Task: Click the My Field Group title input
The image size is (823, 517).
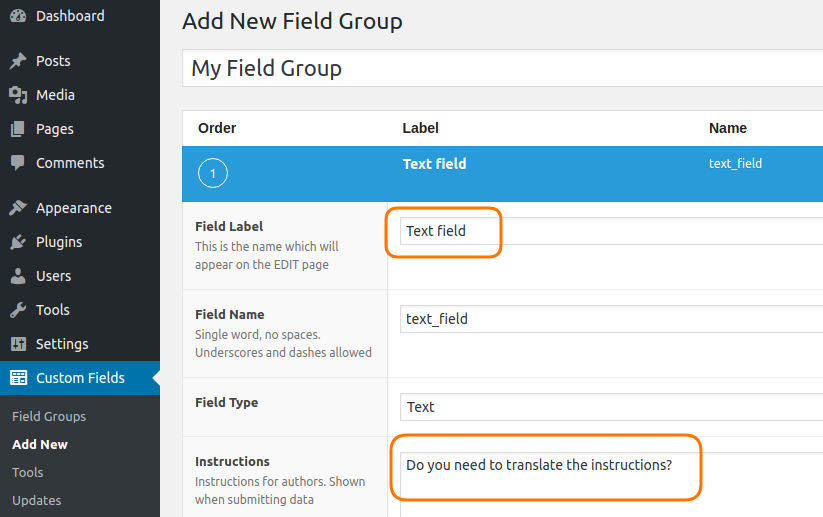Action: pyautogui.click(x=502, y=68)
